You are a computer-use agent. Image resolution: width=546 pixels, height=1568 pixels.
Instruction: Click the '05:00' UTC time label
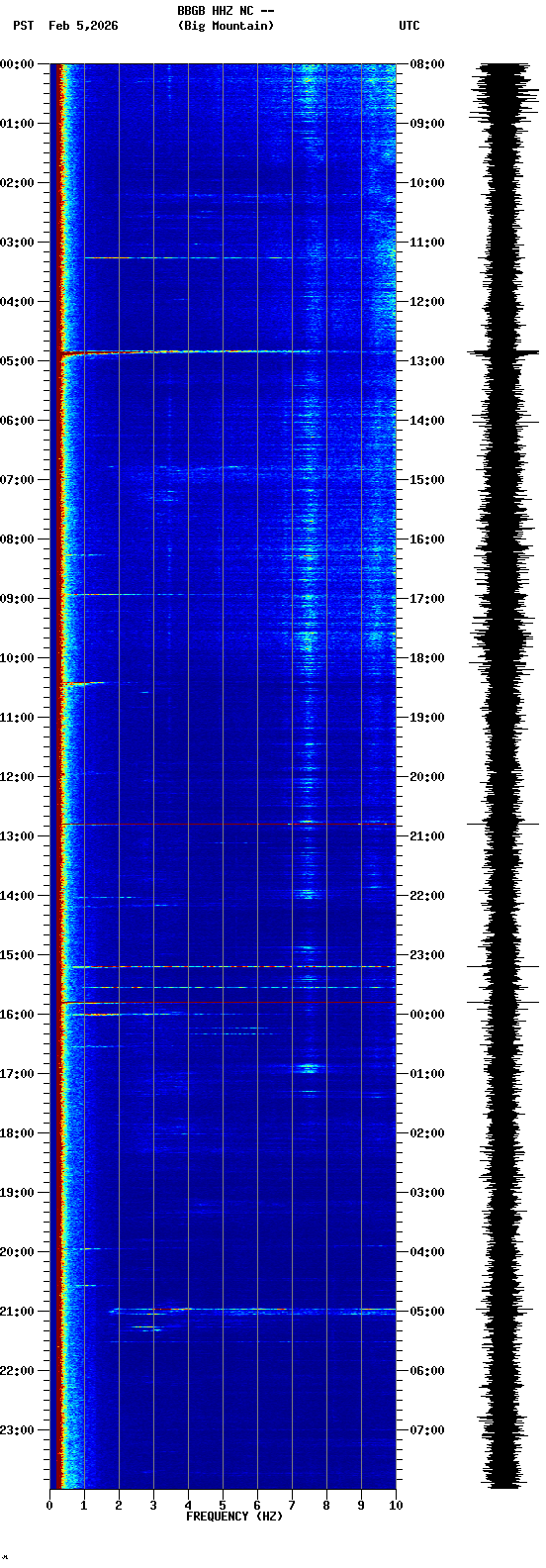(x=427, y=1312)
